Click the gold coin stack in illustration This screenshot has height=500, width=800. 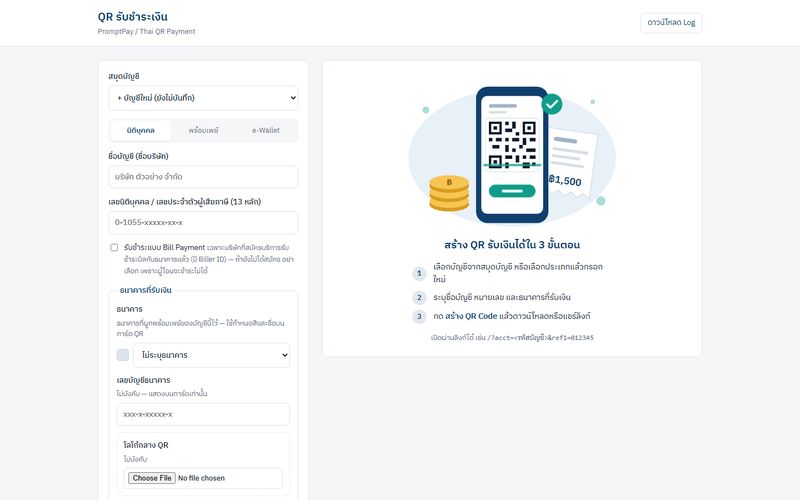[x=449, y=193]
